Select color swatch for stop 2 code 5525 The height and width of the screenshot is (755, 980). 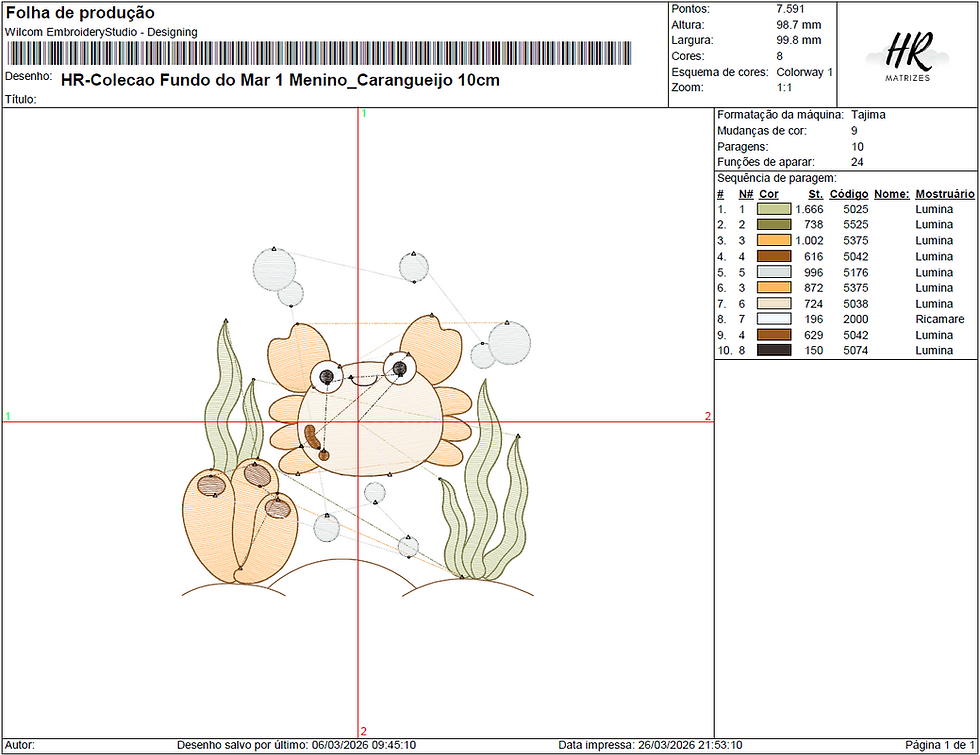(x=774, y=225)
